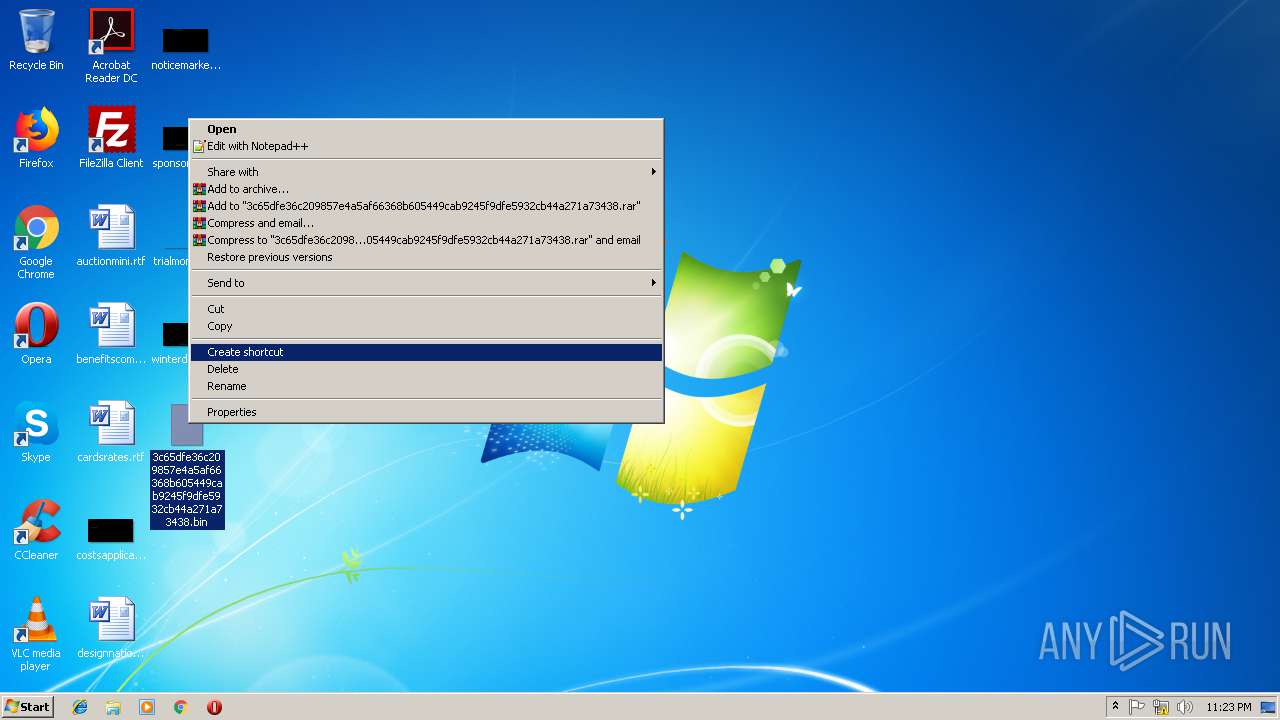Launch Opera from the taskbar
The image size is (1280, 720).
(214, 707)
